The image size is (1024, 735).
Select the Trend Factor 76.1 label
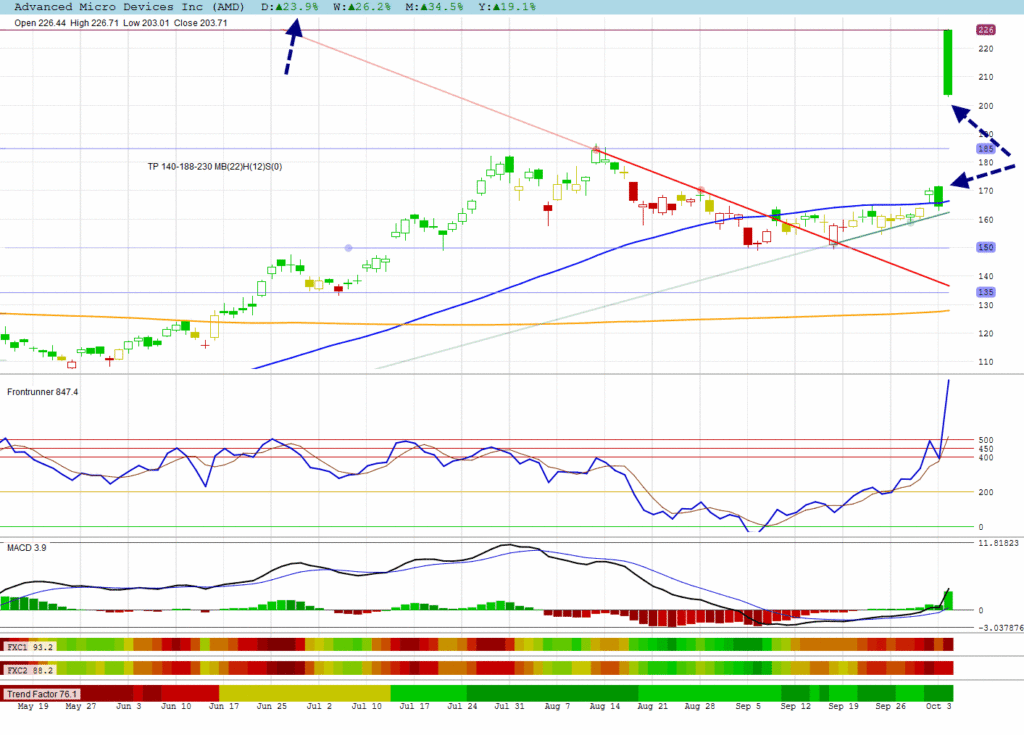coord(42,693)
